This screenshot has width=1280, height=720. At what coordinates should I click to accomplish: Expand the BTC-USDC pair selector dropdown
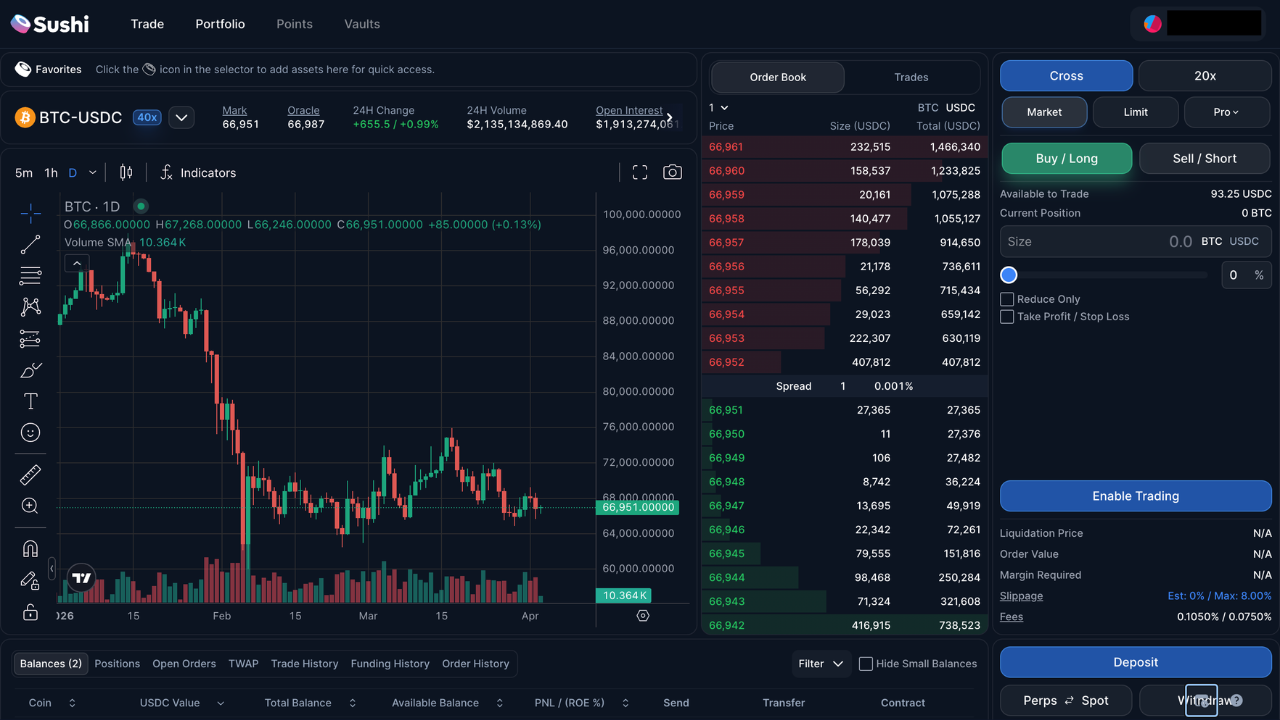pos(181,118)
